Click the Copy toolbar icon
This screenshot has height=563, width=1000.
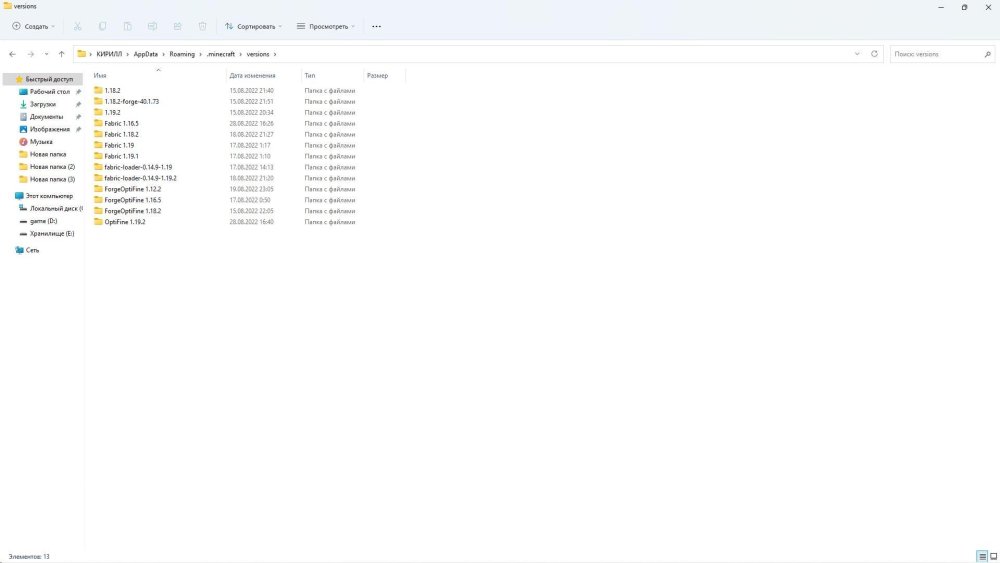click(102, 26)
